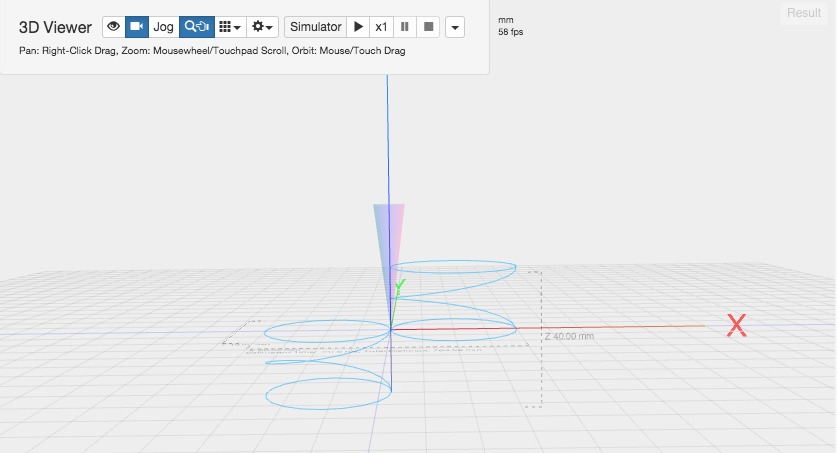Select the Z 40.00 mm dimension label
The image size is (837, 453).
coord(569,336)
